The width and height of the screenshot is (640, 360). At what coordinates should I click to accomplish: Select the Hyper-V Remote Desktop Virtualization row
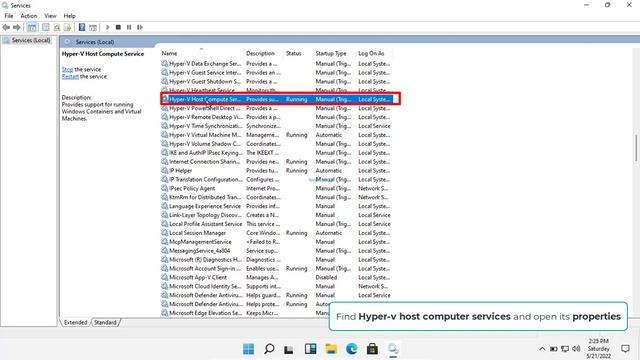276,117
